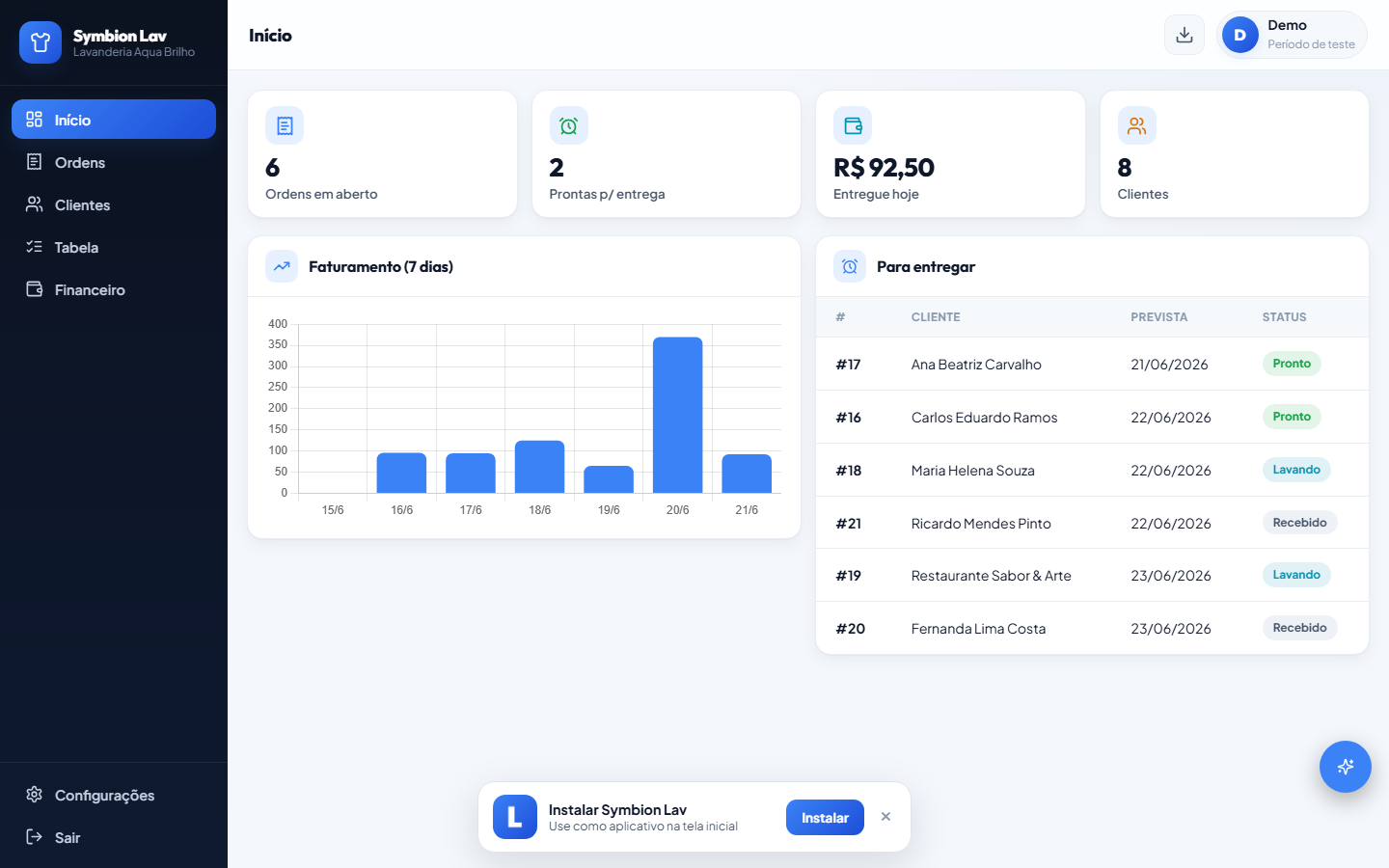This screenshot has height=868, width=1389.
Task: Click the download icon in the header
Action: click(1185, 35)
